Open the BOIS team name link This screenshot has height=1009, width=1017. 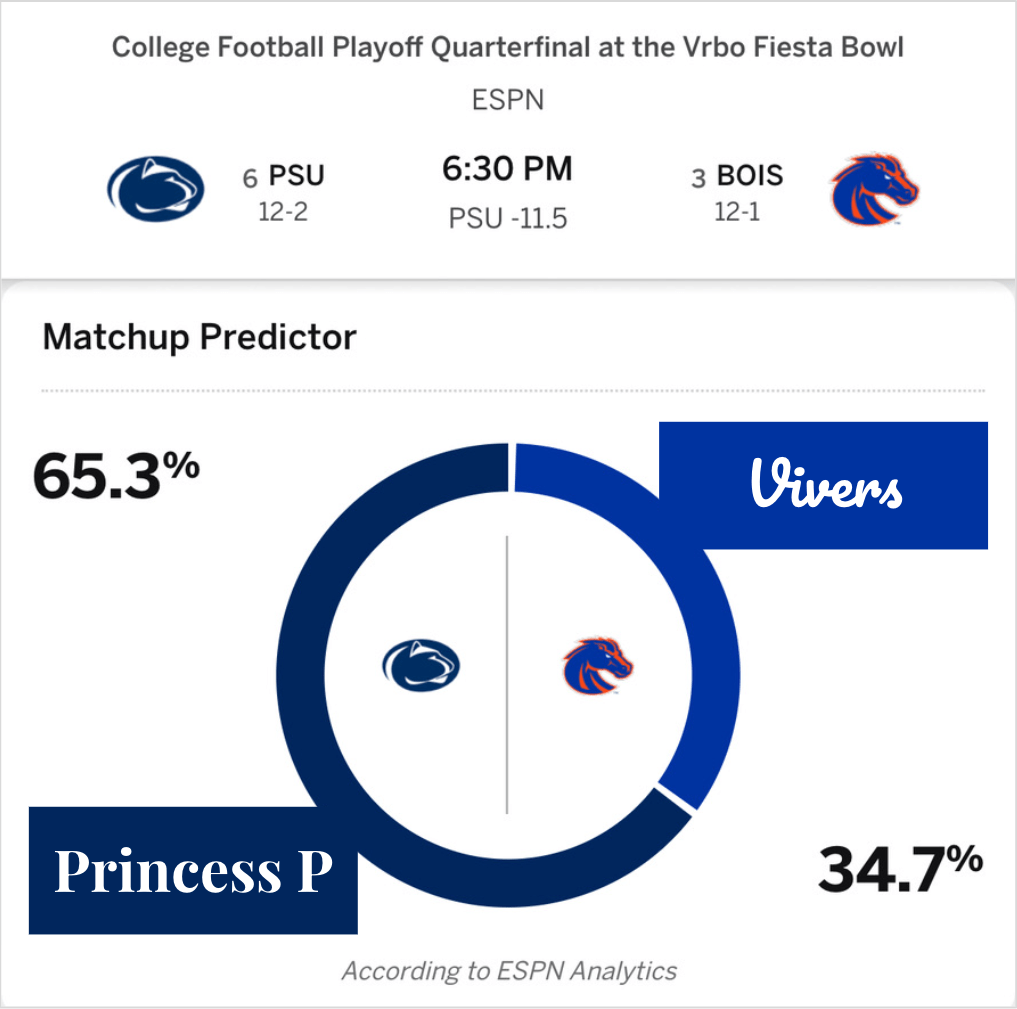(x=749, y=177)
